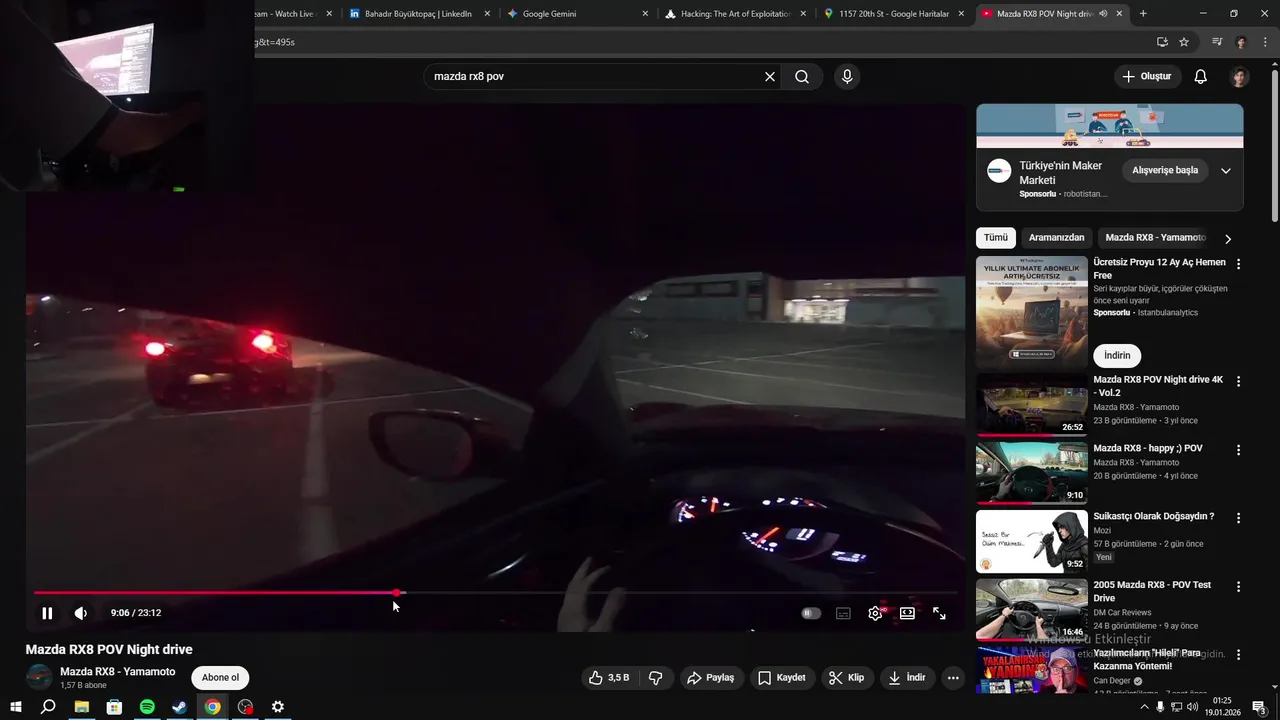Switch to theater mode view

[x=907, y=613]
